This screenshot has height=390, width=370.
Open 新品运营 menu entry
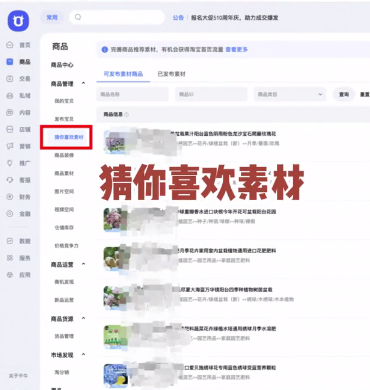pyautogui.click(x=64, y=300)
